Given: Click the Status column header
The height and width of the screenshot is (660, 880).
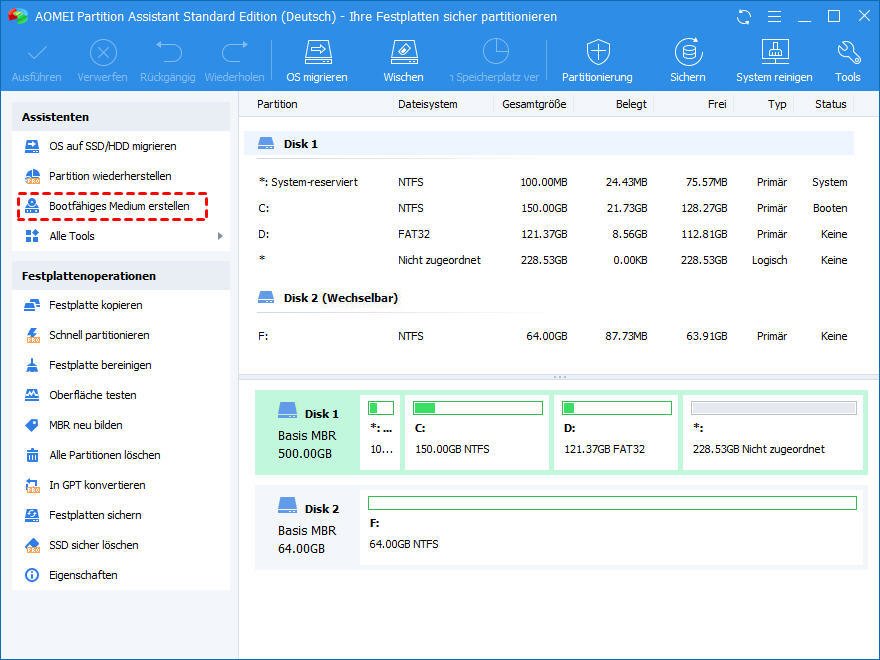Looking at the screenshot, I should pyautogui.click(x=831, y=104).
